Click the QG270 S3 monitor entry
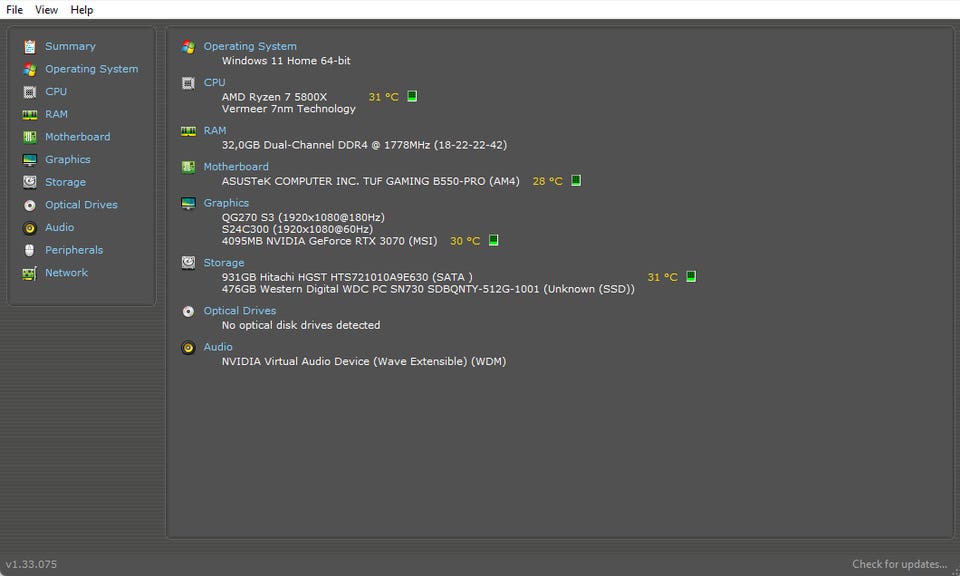The image size is (960, 576). click(303, 217)
